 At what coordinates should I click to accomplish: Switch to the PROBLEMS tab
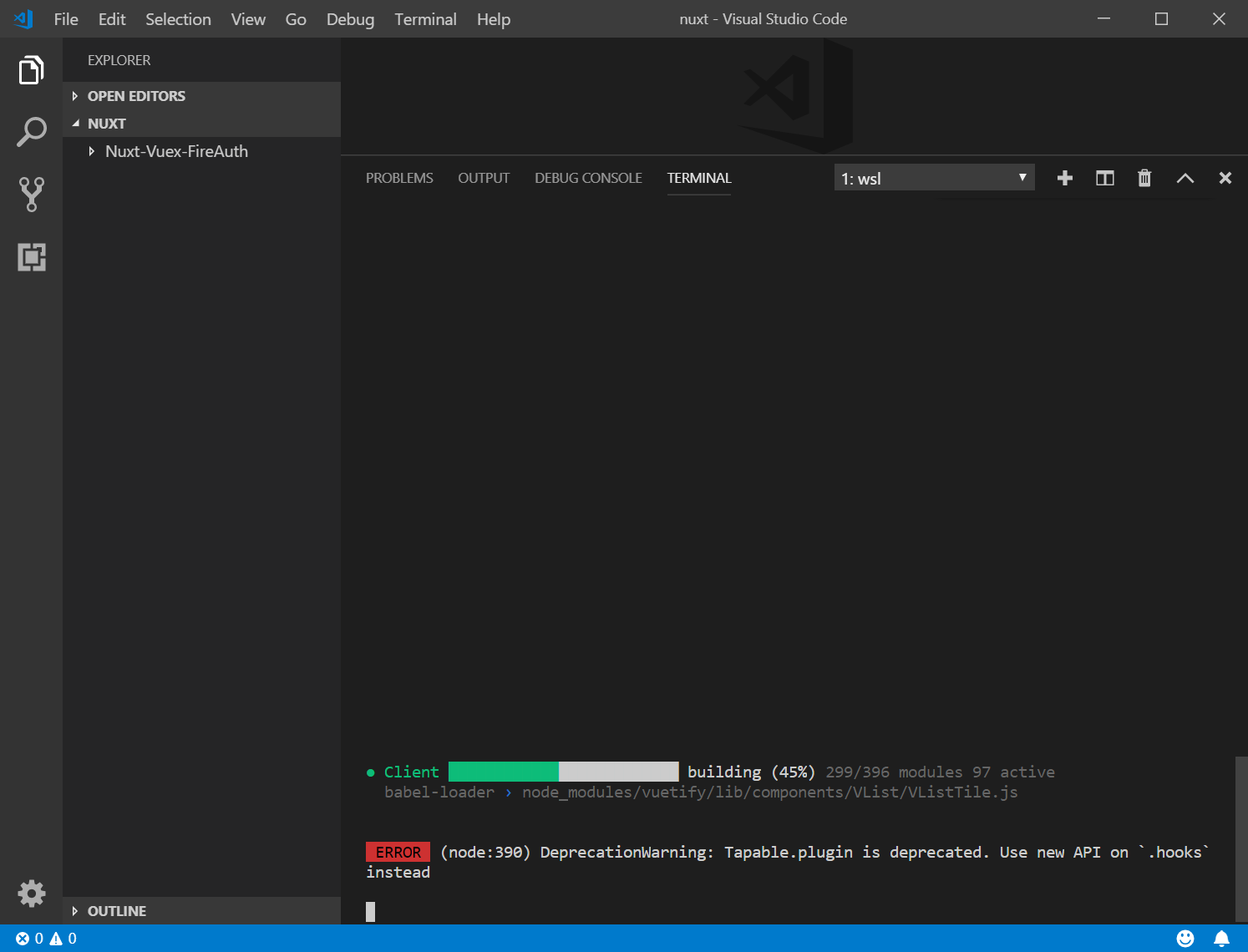click(x=399, y=178)
